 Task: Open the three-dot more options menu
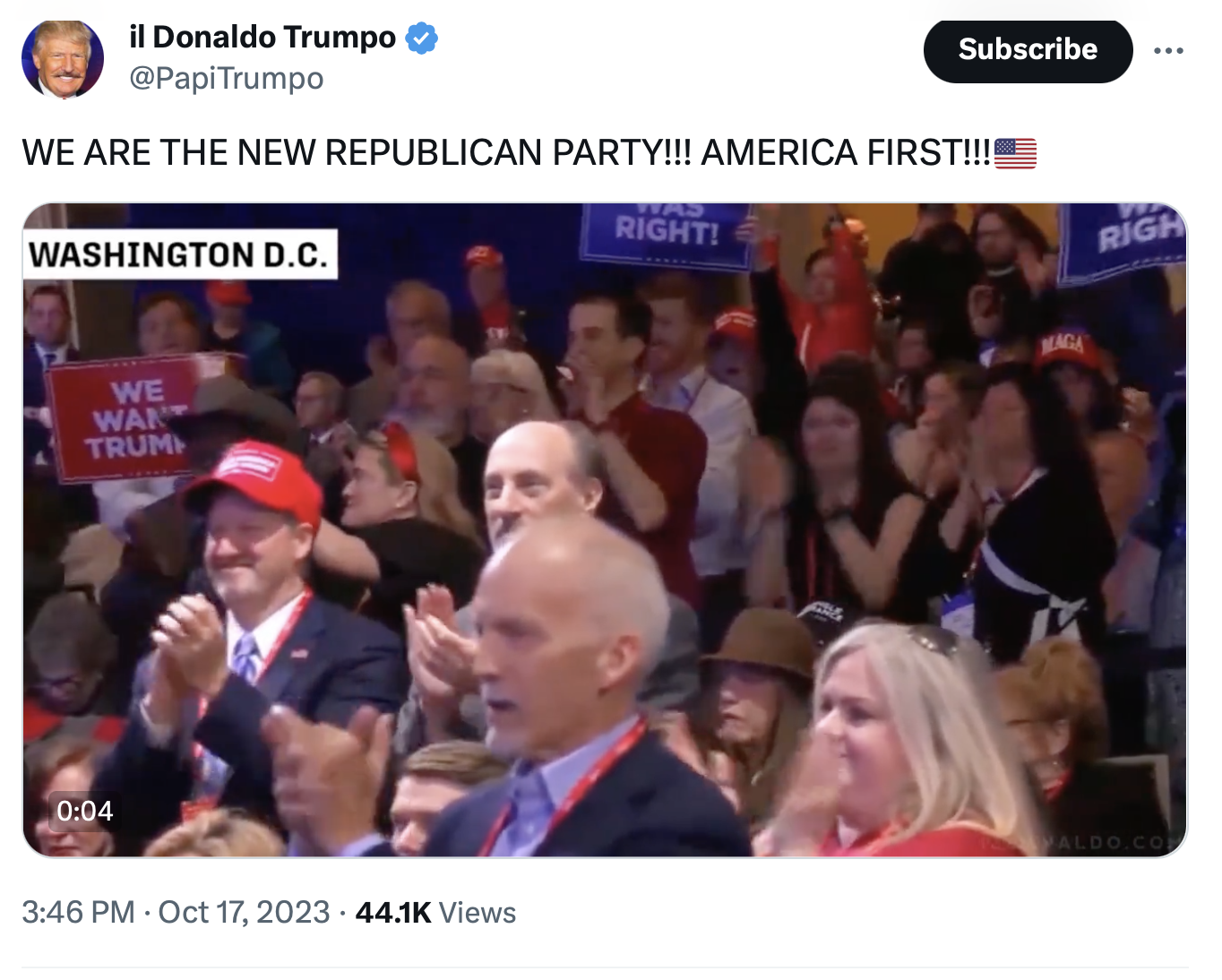pyautogui.click(x=1168, y=50)
